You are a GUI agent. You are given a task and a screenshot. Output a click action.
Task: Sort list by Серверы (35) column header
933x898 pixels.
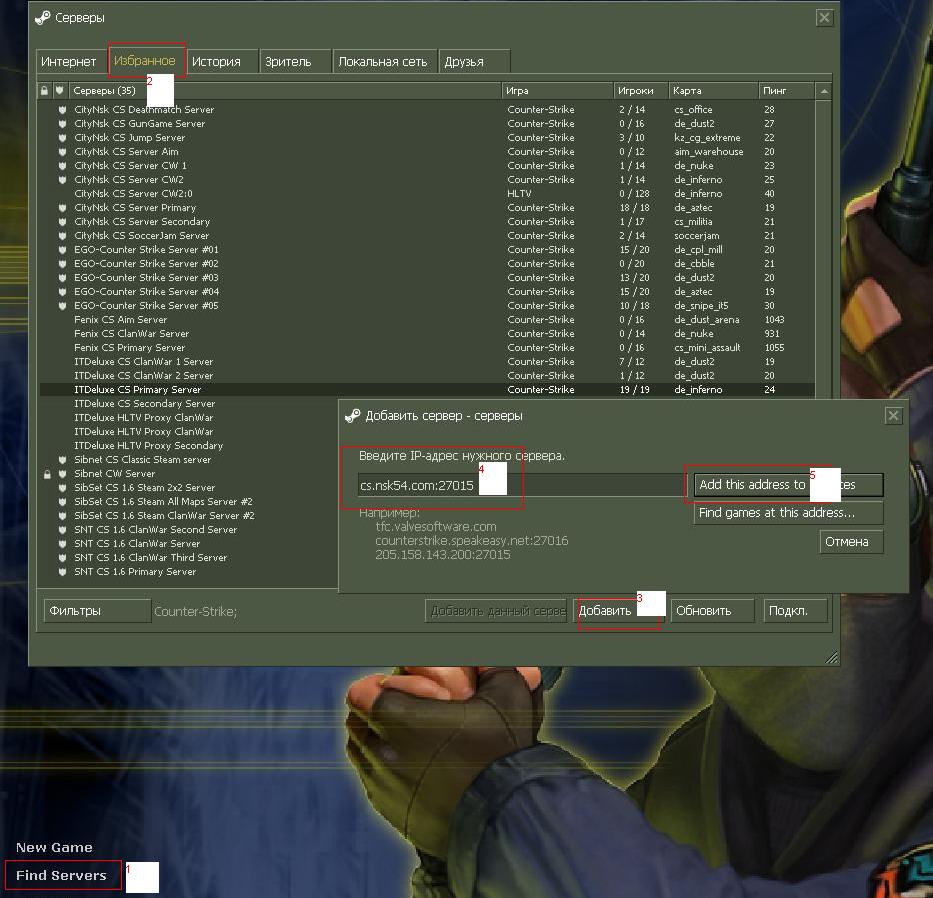pyautogui.click(x=284, y=90)
